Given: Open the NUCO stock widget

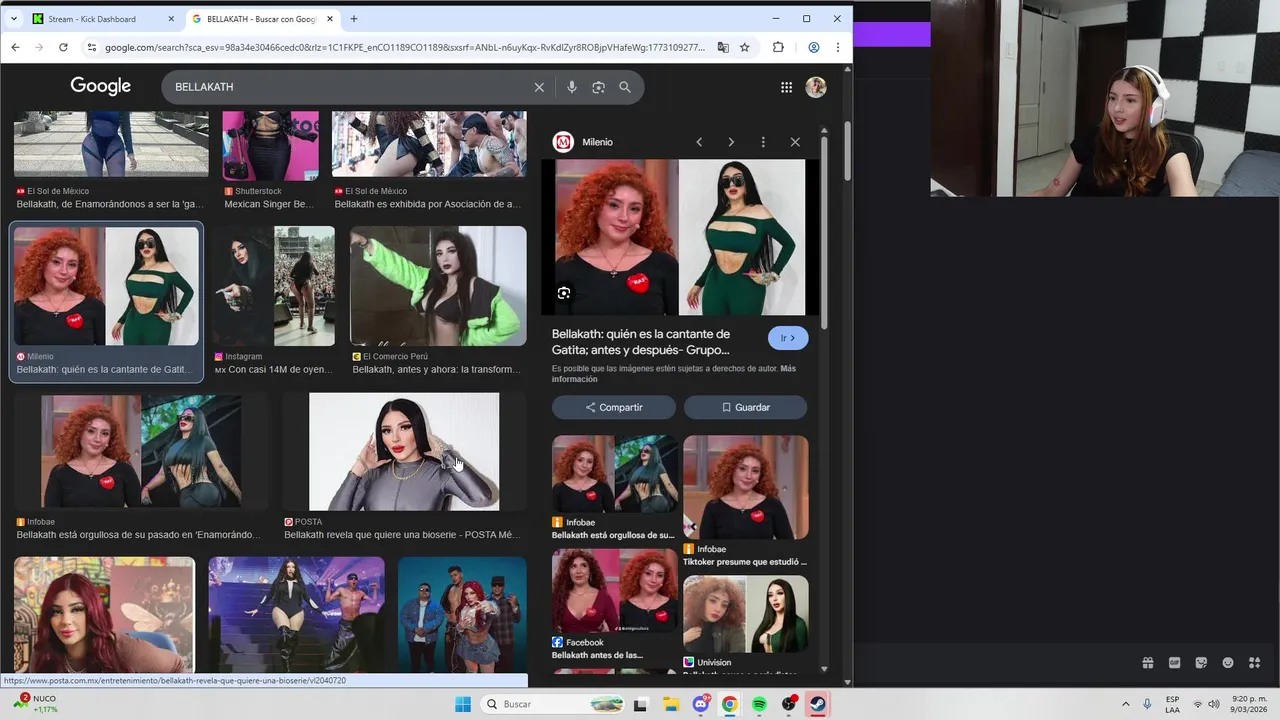Looking at the screenshot, I should [35, 703].
